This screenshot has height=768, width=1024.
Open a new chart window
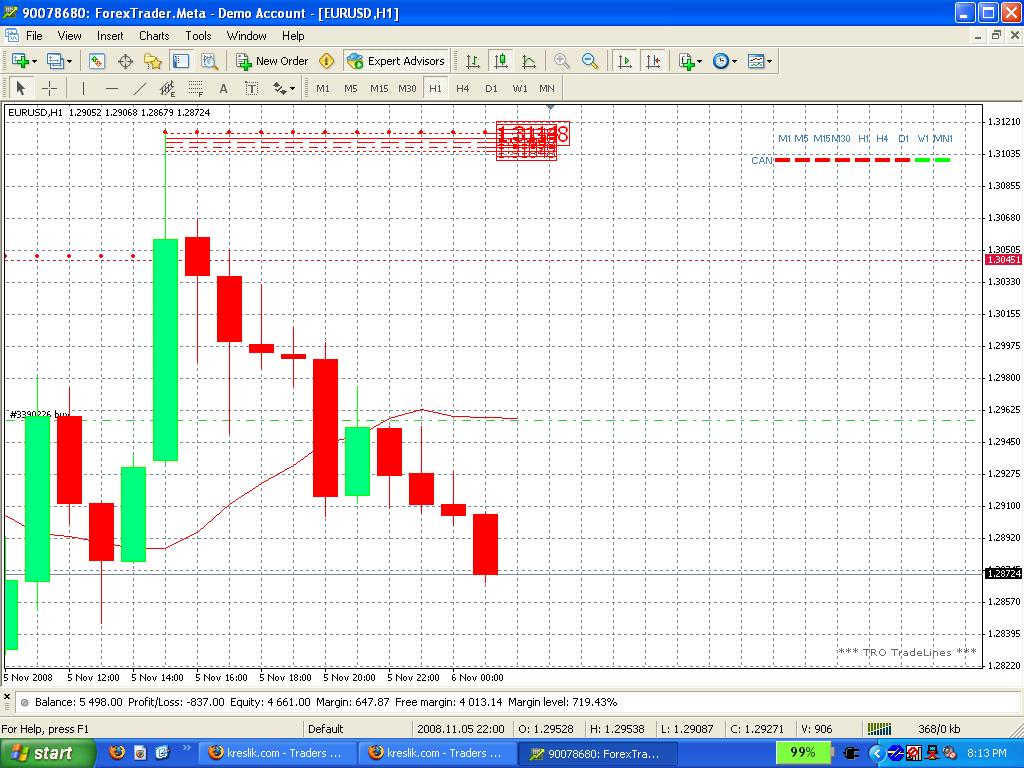point(20,61)
